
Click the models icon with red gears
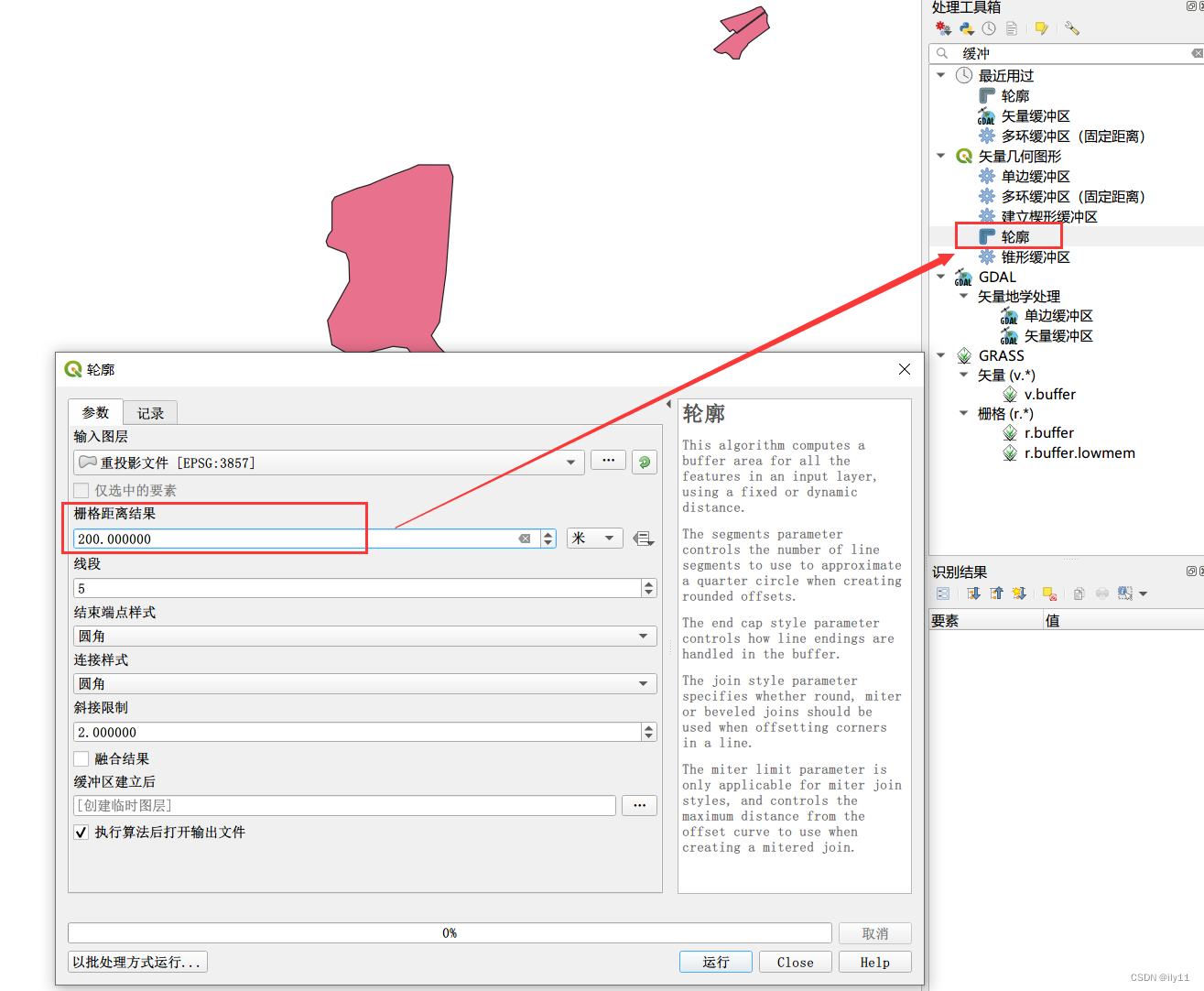944,28
